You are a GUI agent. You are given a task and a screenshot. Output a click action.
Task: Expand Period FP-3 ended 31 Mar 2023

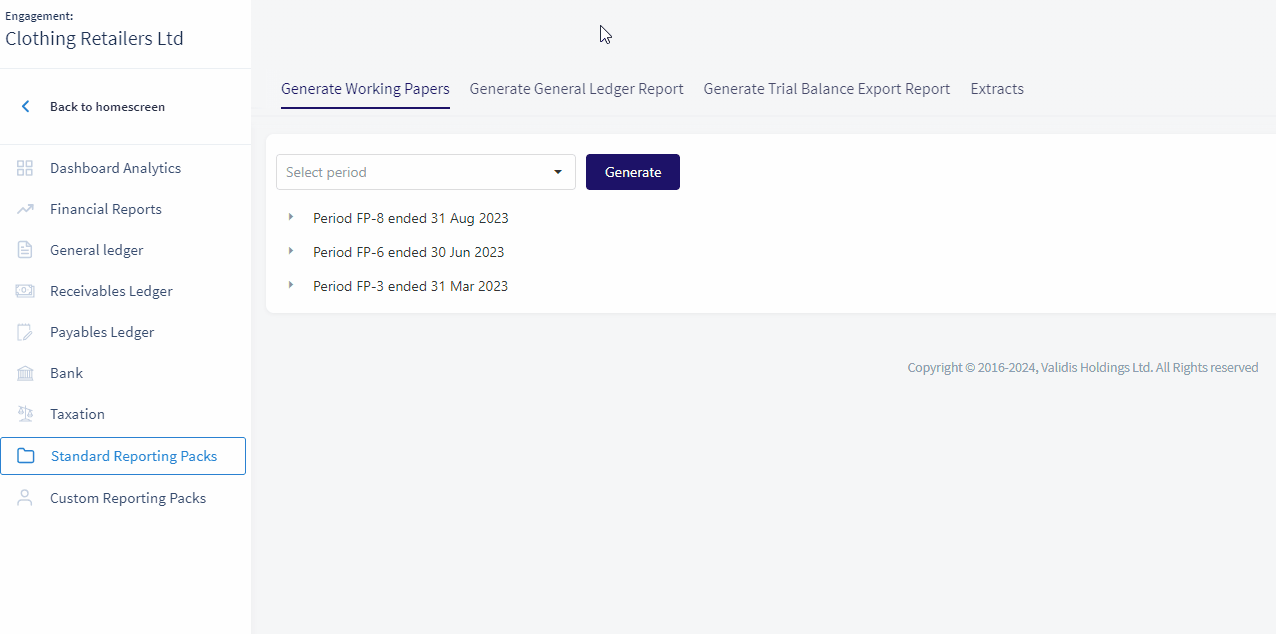point(291,284)
